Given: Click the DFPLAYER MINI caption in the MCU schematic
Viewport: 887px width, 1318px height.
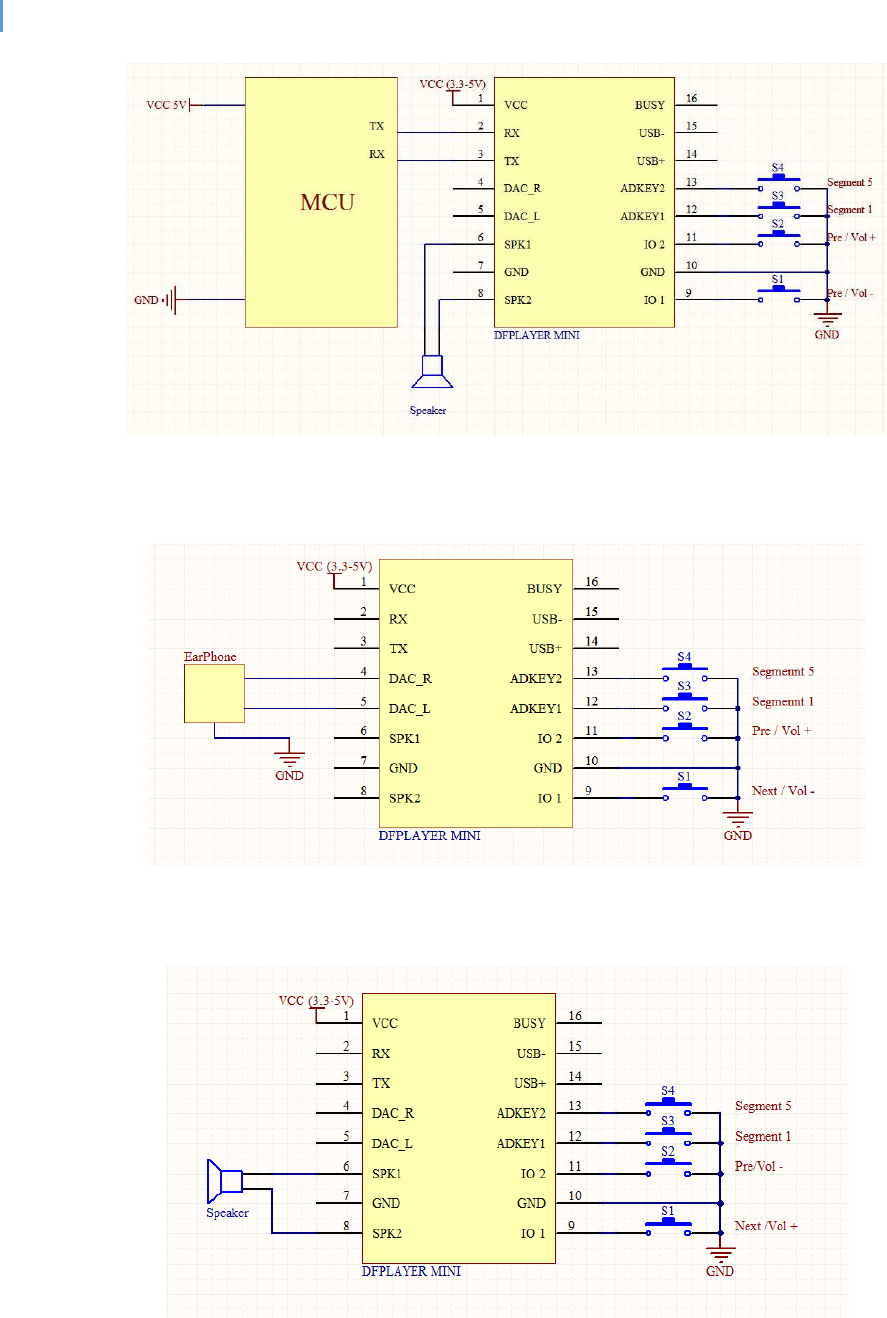Looking at the screenshot, I should [x=536, y=335].
